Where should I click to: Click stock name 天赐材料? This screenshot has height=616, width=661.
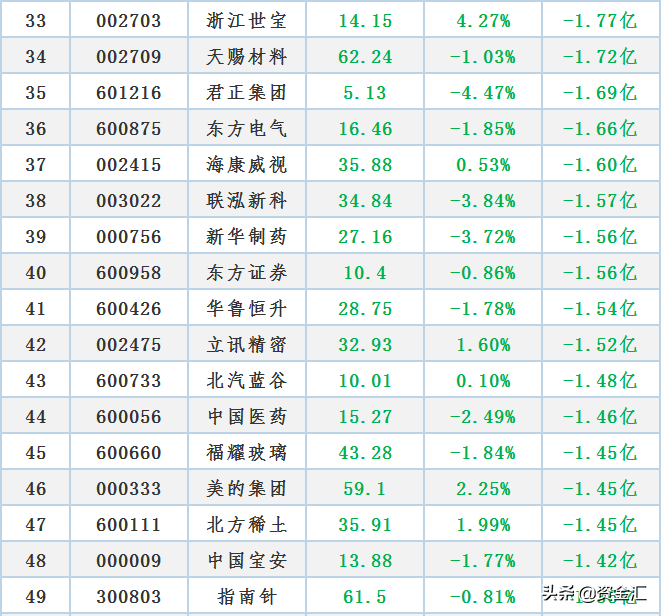point(247,56)
